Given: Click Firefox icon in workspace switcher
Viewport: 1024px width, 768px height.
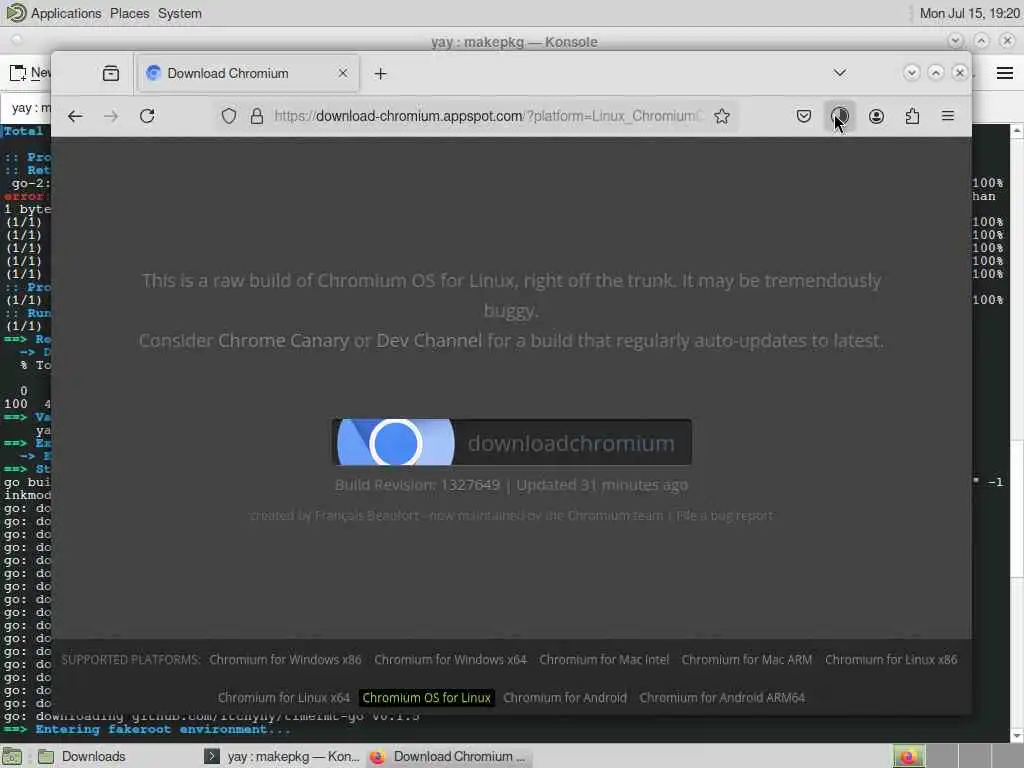Looking at the screenshot, I should pyautogui.click(x=908, y=757).
